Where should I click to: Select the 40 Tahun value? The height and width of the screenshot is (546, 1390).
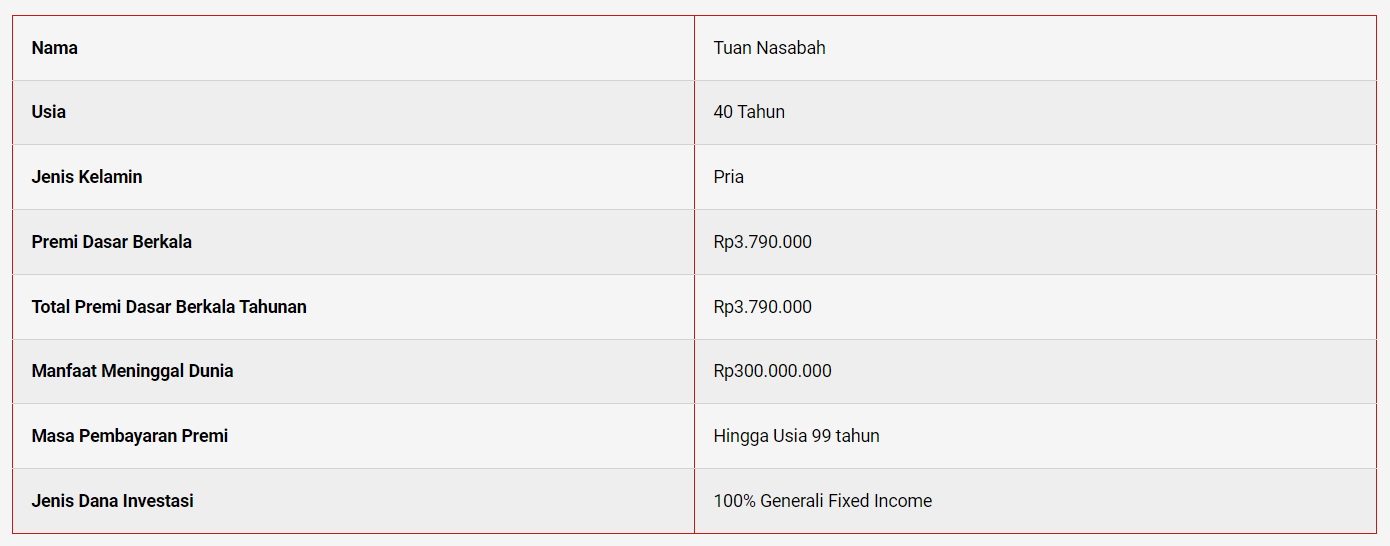pos(749,112)
